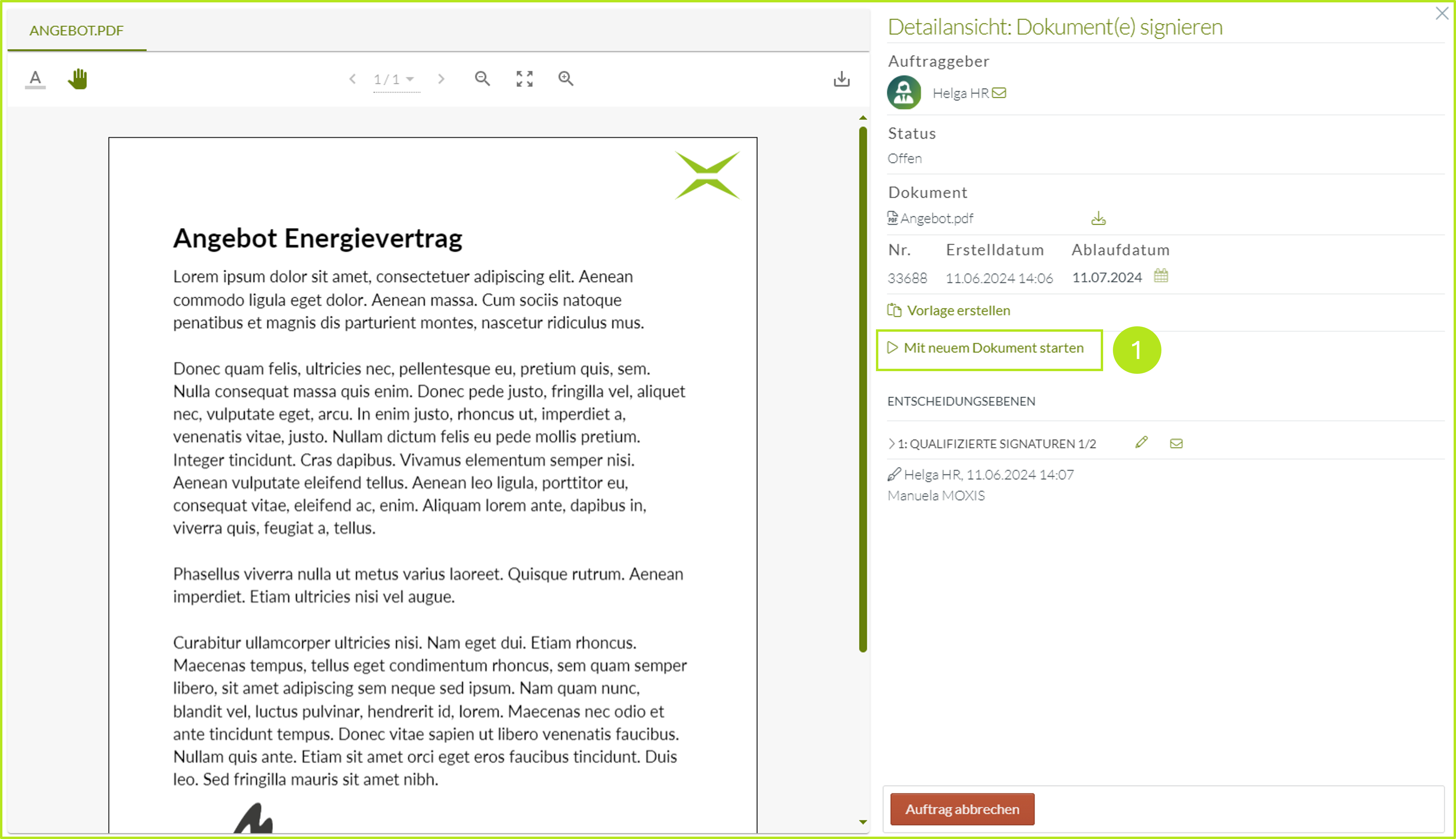Go to previous PDF page
The image size is (1456, 839).
(x=352, y=78)
